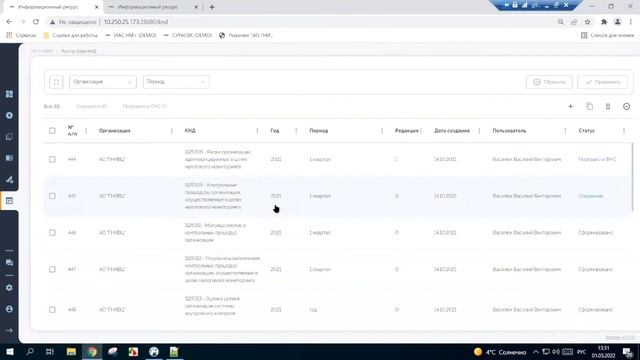This screenshot has width=640, height=360.
Task: Open a new browser tab
Action: (x=212, y=7)
